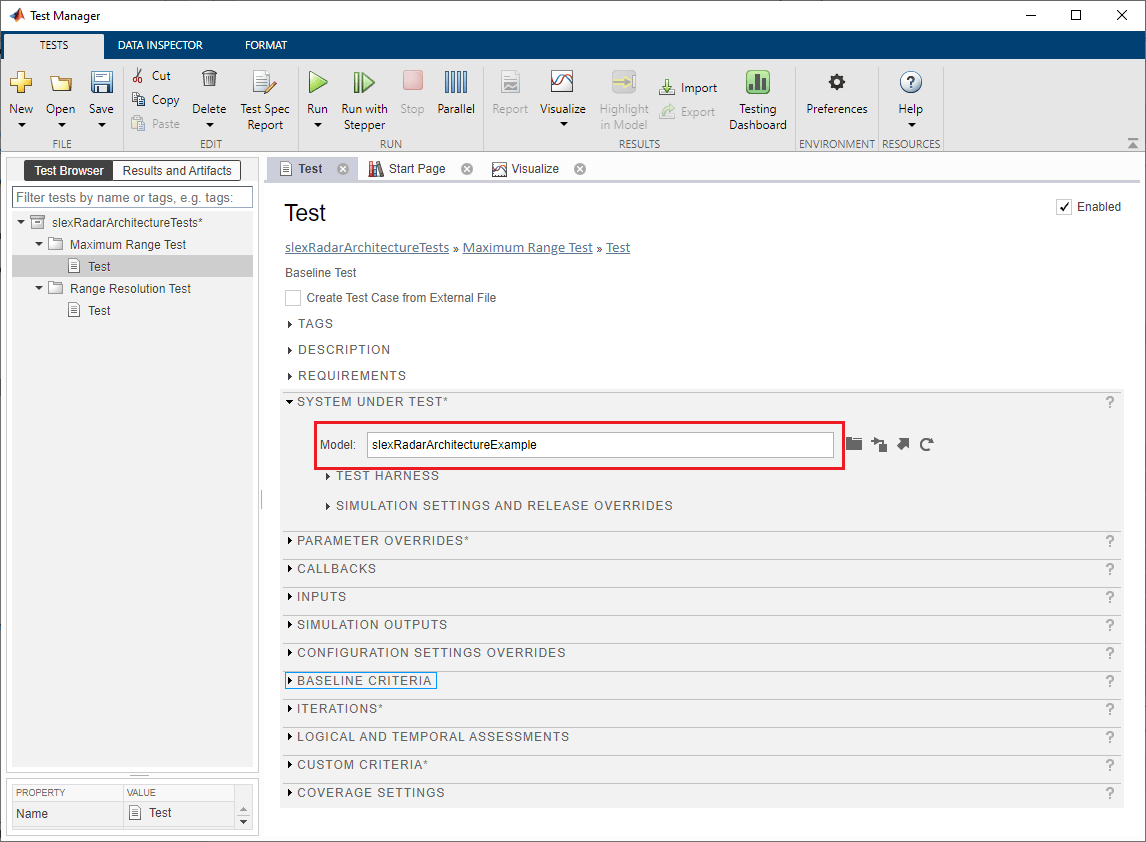Open the slexRadarArchitectureTests breadcrumb link
Screen dimensions: 1146x842
tap(367, 248)
